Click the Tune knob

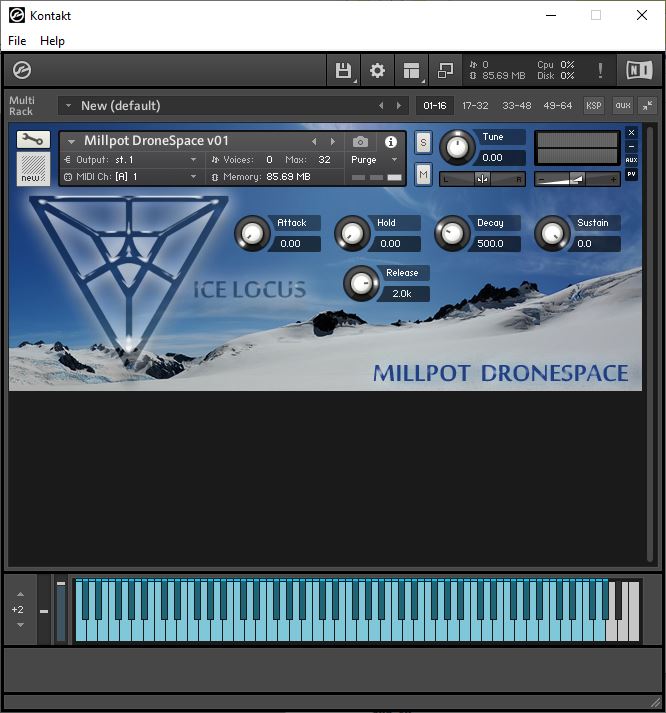457,147
